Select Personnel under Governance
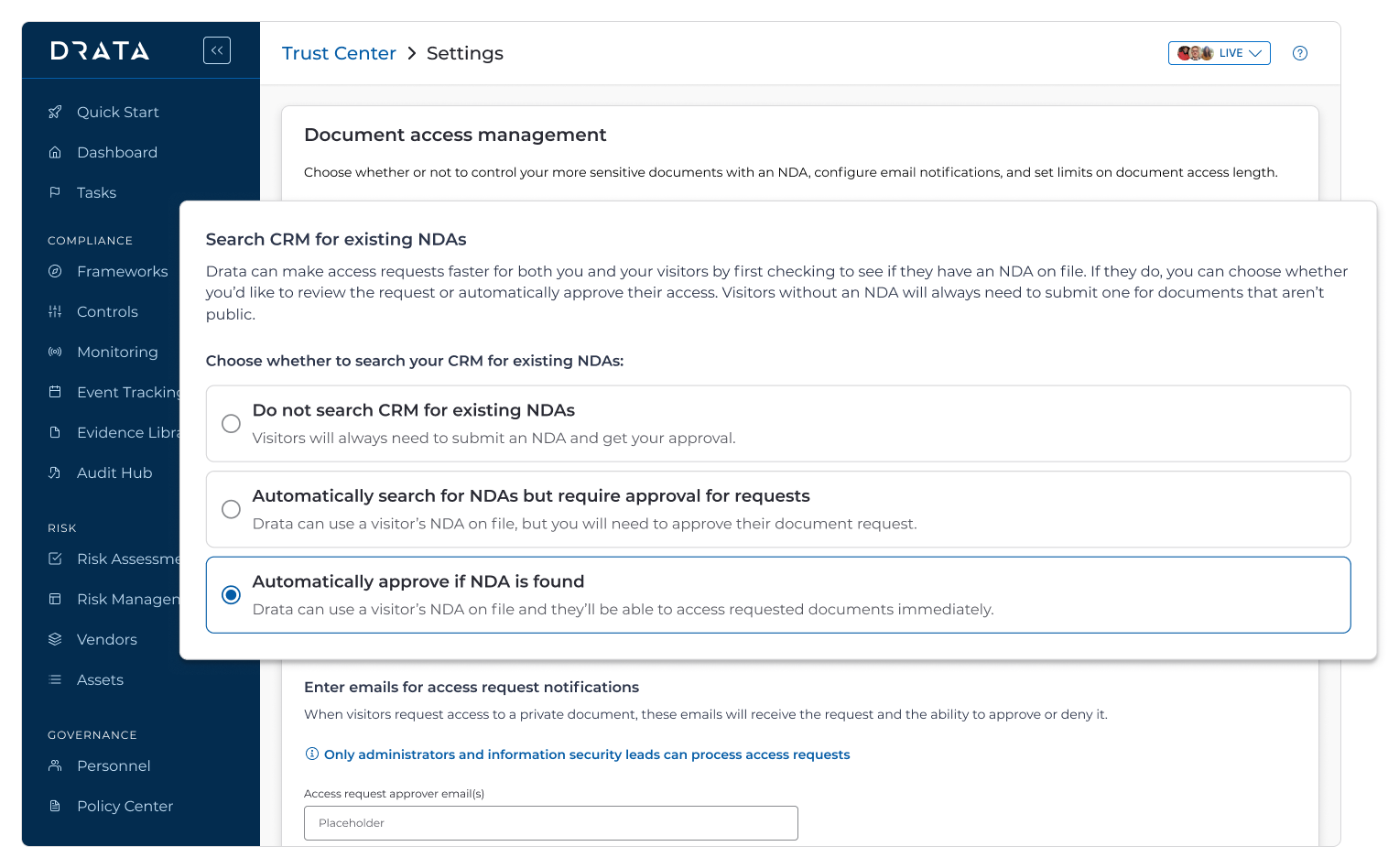This screenshot has height=868, width=1399. point(113,765)
